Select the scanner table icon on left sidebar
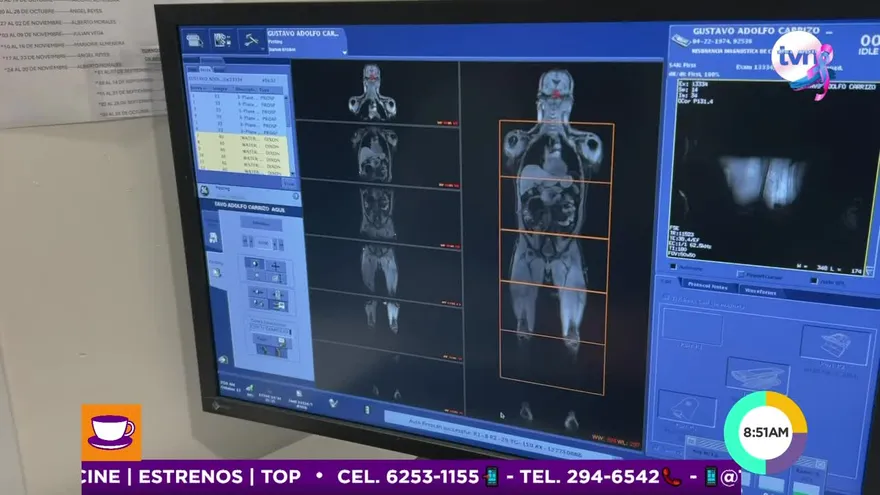This screenshot has height=495, width=880. [x=214, y=238]
